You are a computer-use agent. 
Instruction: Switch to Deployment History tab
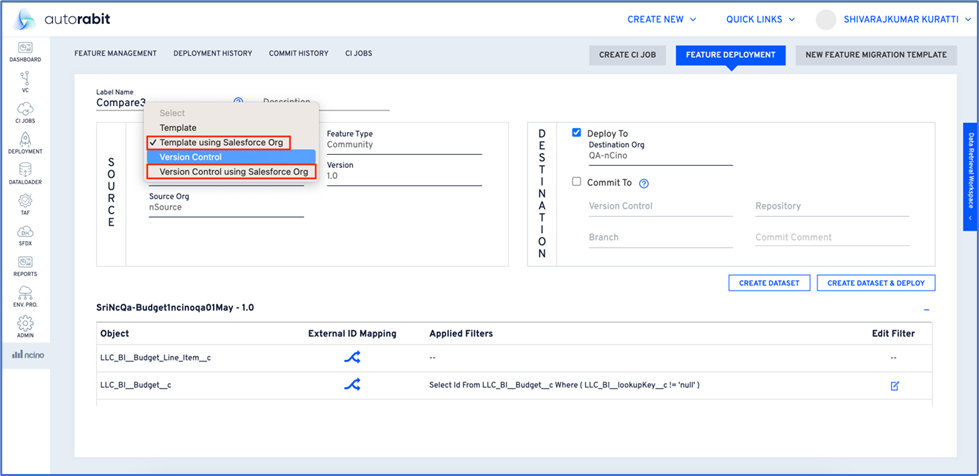[x=212, y=53]
